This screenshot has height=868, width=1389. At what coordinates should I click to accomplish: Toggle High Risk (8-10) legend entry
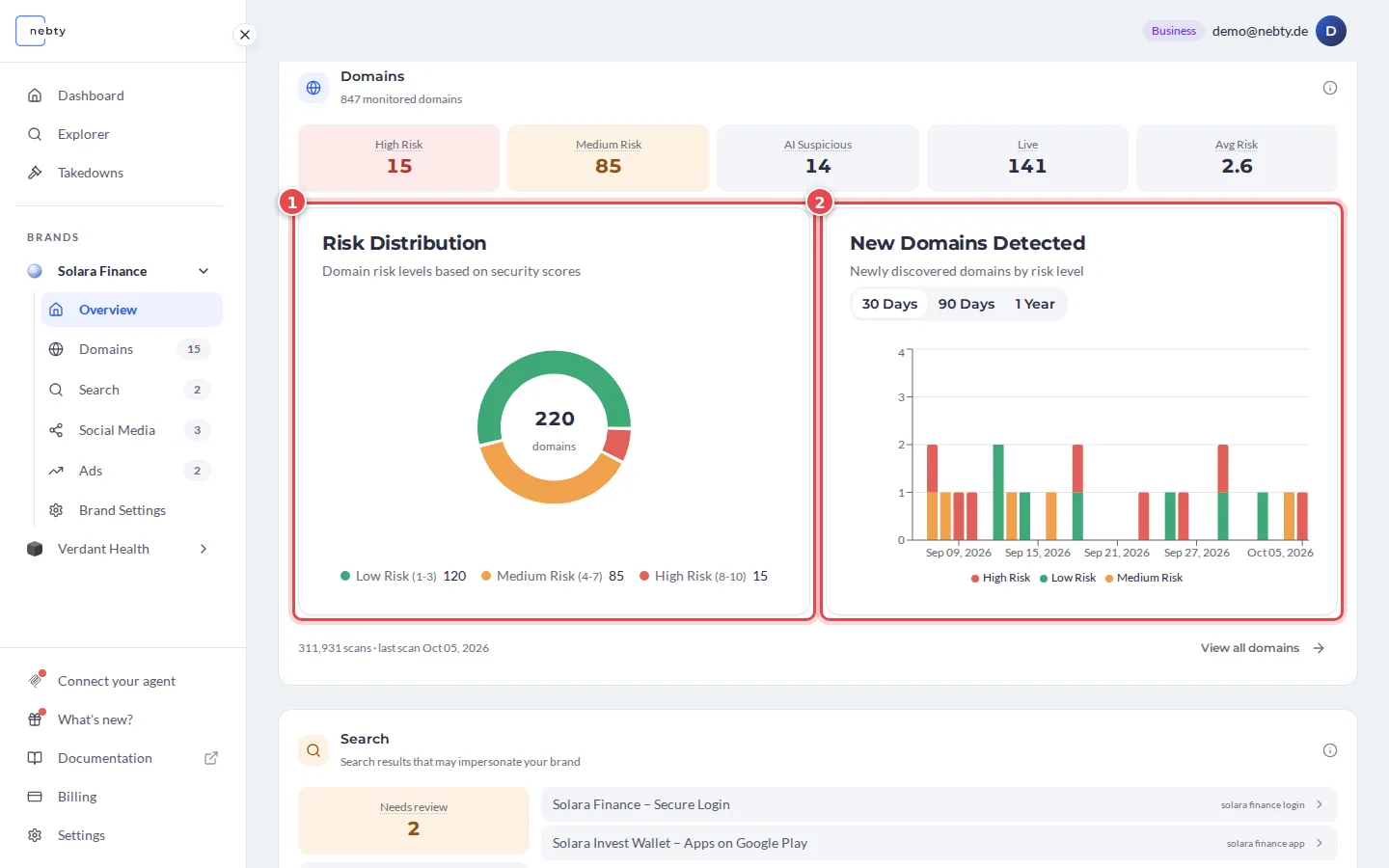[704, 576]
